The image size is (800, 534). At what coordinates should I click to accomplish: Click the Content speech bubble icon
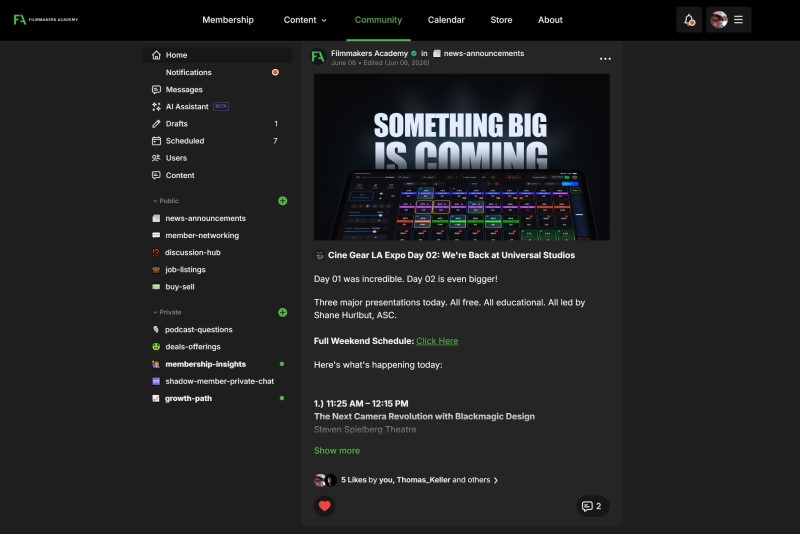(156, 175)
